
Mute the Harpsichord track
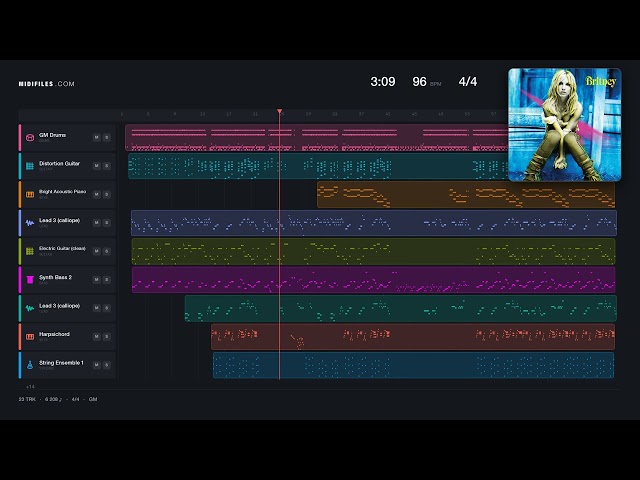point(96,336)
